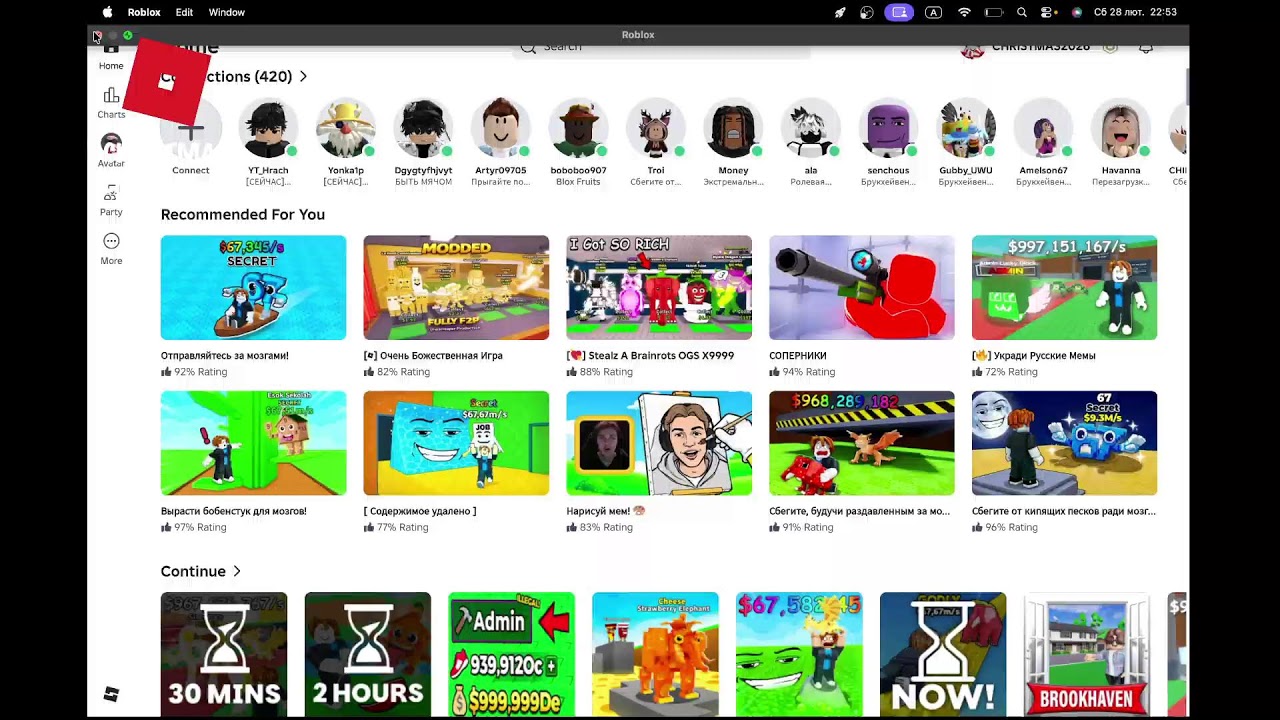Launch Siri from the menu bar
The height and width of the screenshot is (720, 1280).
[x=1077, y=12]
